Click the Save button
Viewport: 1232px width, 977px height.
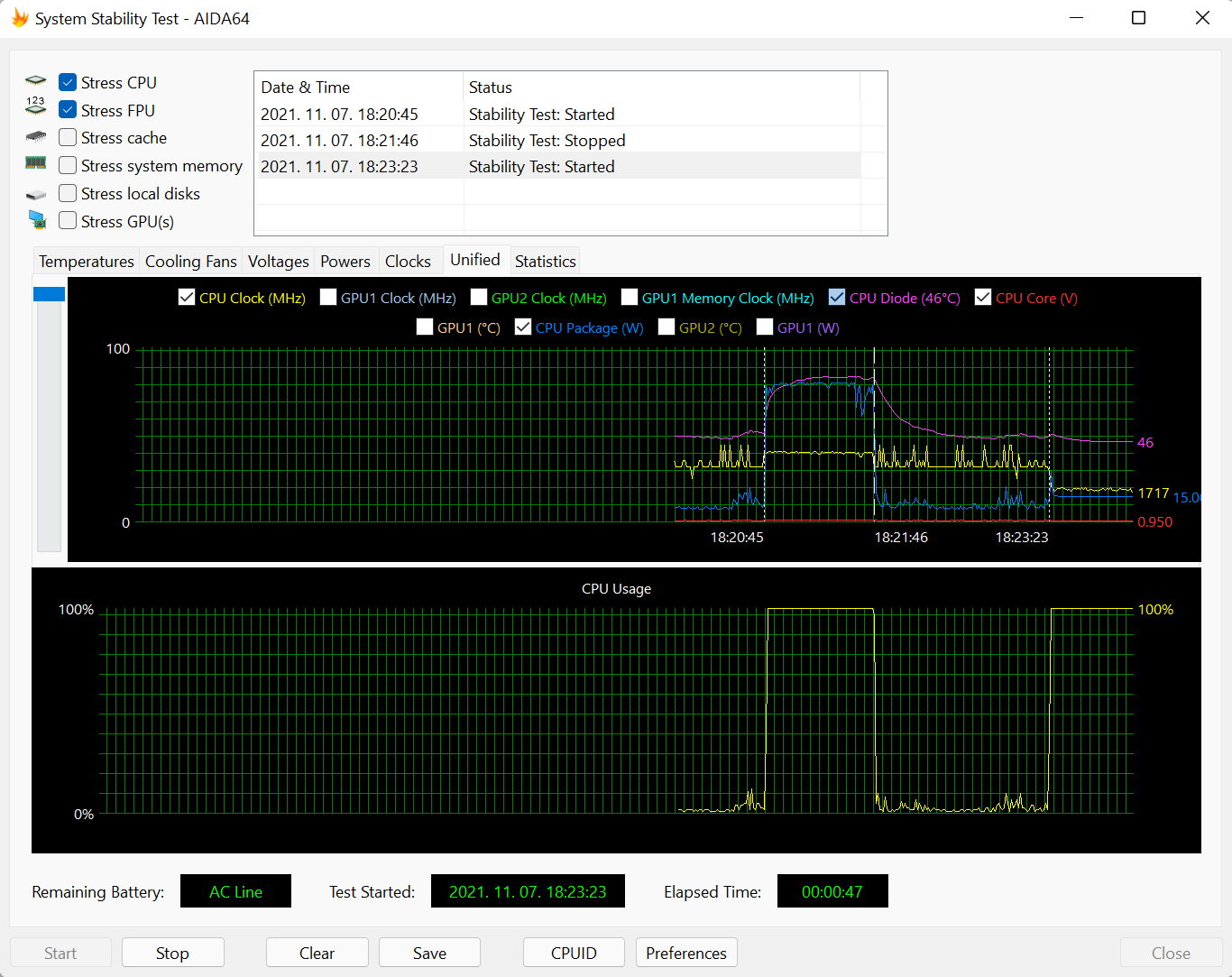(x=429, y=953)
